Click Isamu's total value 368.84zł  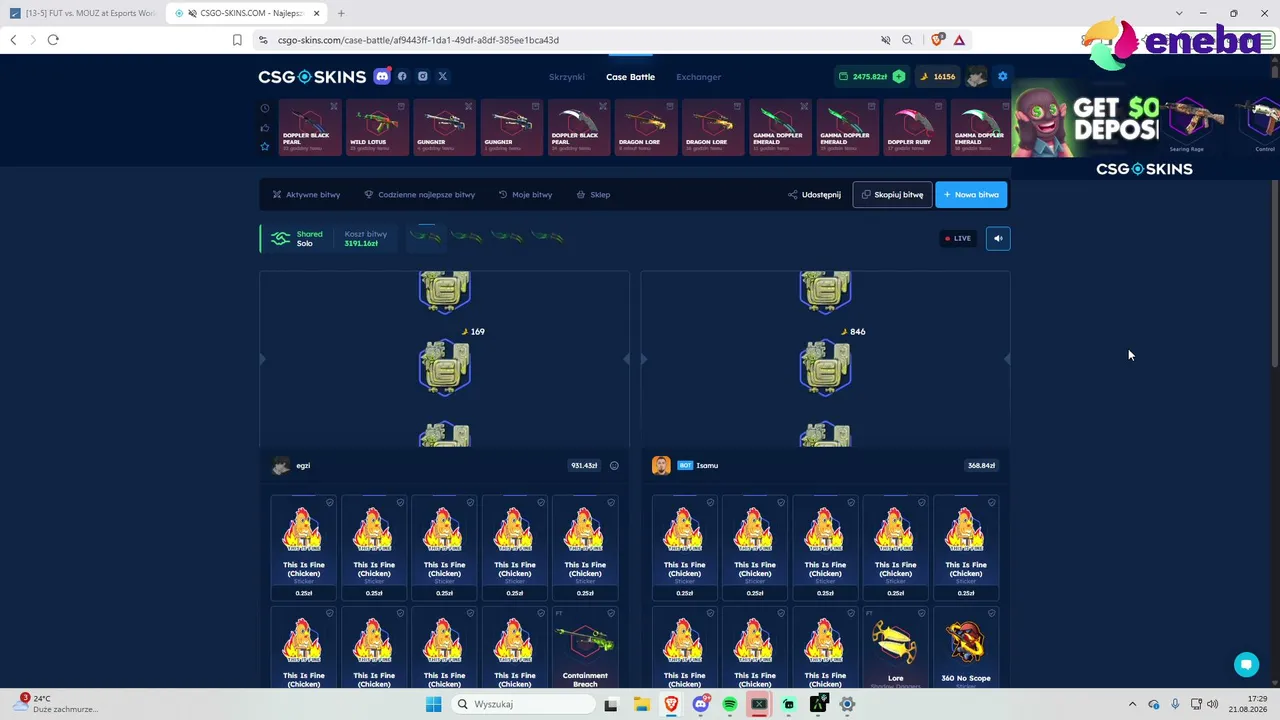(981, 465)
